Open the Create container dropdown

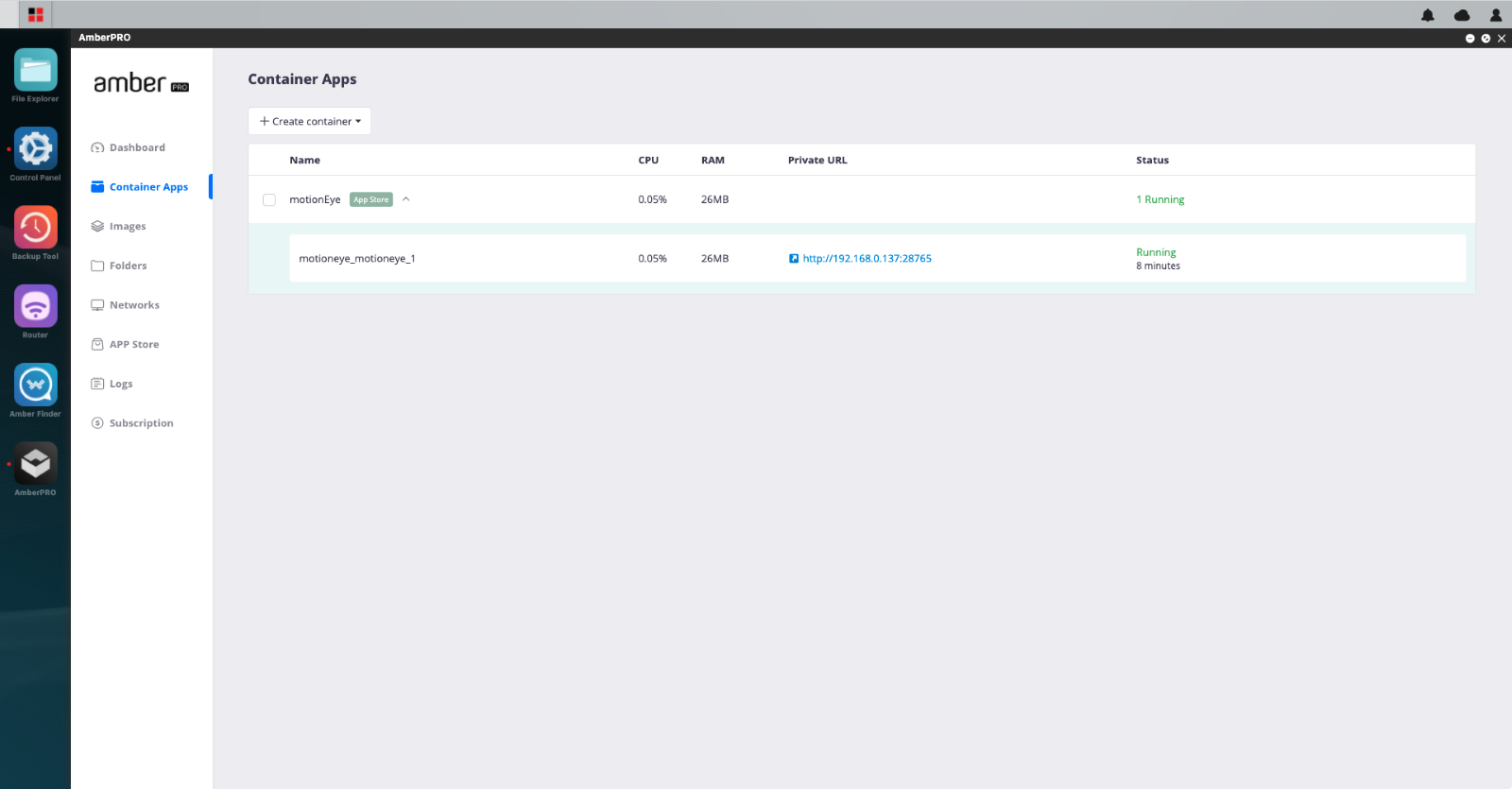coord(309,121)
